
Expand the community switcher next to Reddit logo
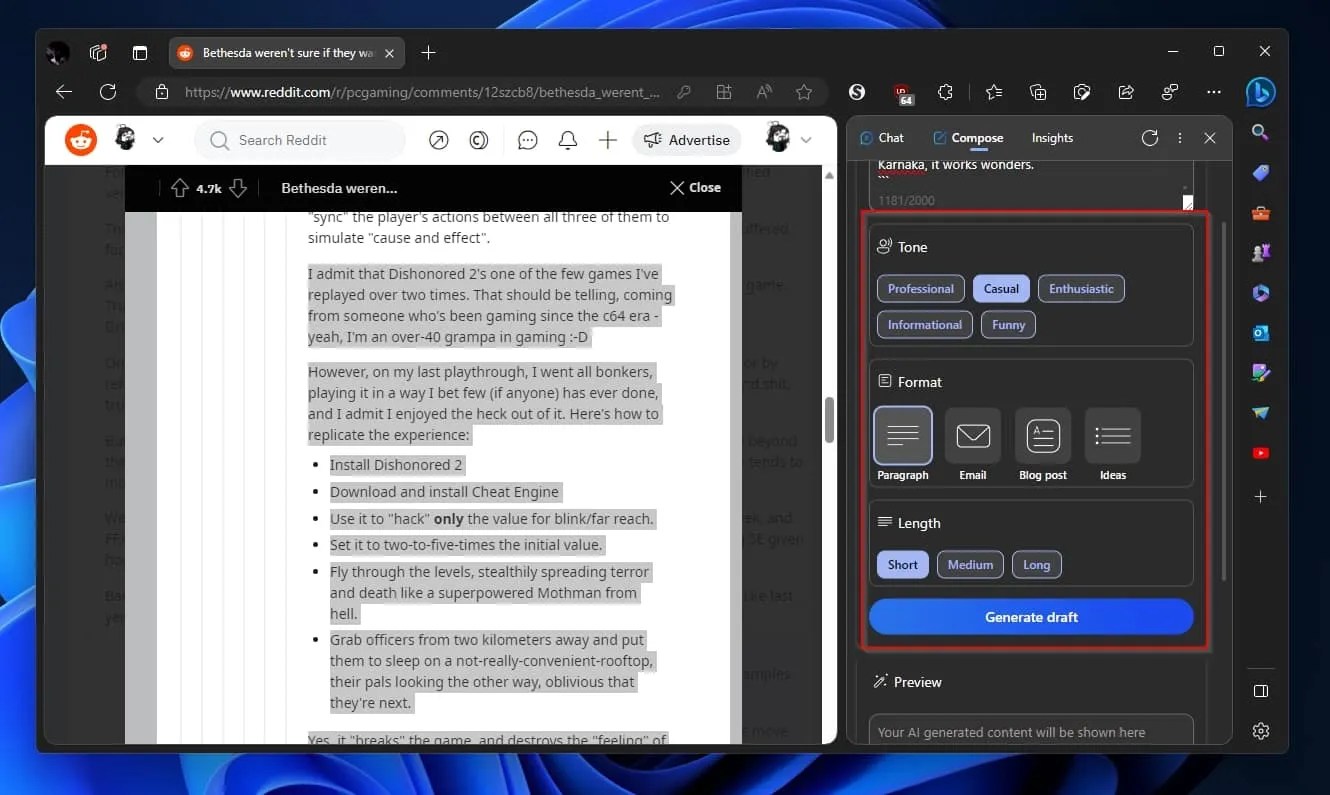tap(157, 140)
